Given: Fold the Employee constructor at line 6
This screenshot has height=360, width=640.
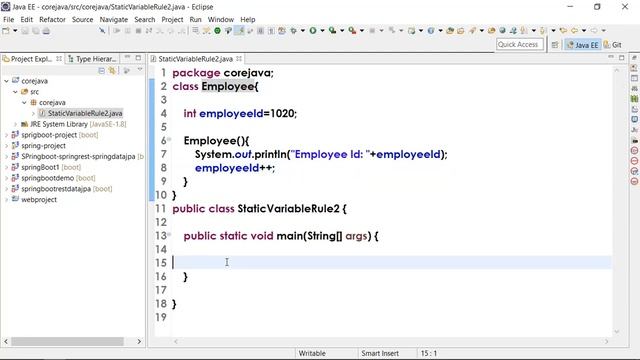Looking at the screenshot, I should click(x=169, y=140).
